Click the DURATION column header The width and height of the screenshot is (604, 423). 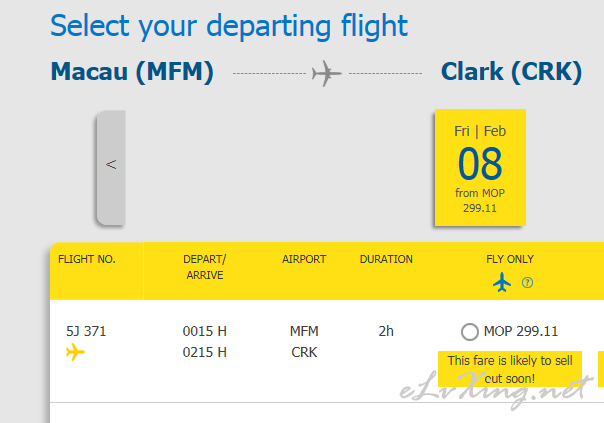click(x=386, y=259)
